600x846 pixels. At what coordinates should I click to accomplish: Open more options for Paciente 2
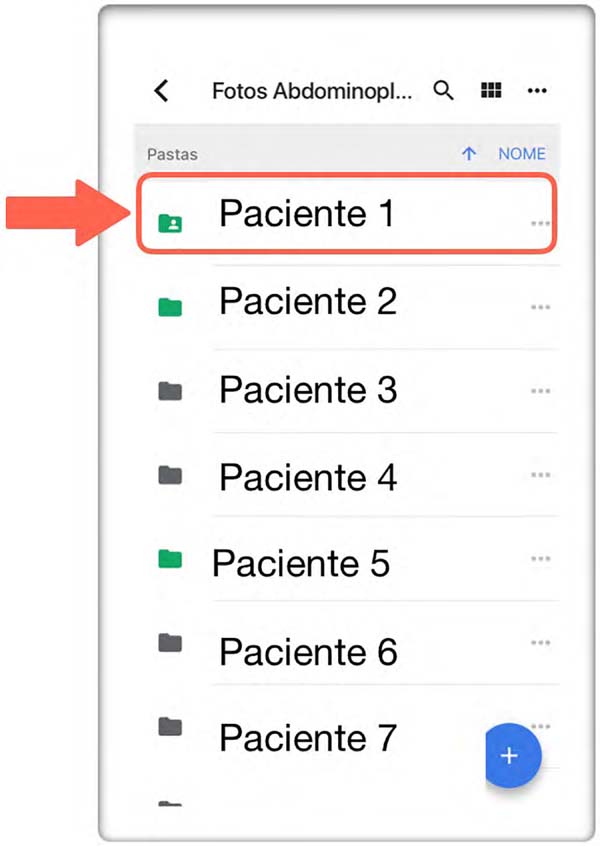[x=540, y=307]
